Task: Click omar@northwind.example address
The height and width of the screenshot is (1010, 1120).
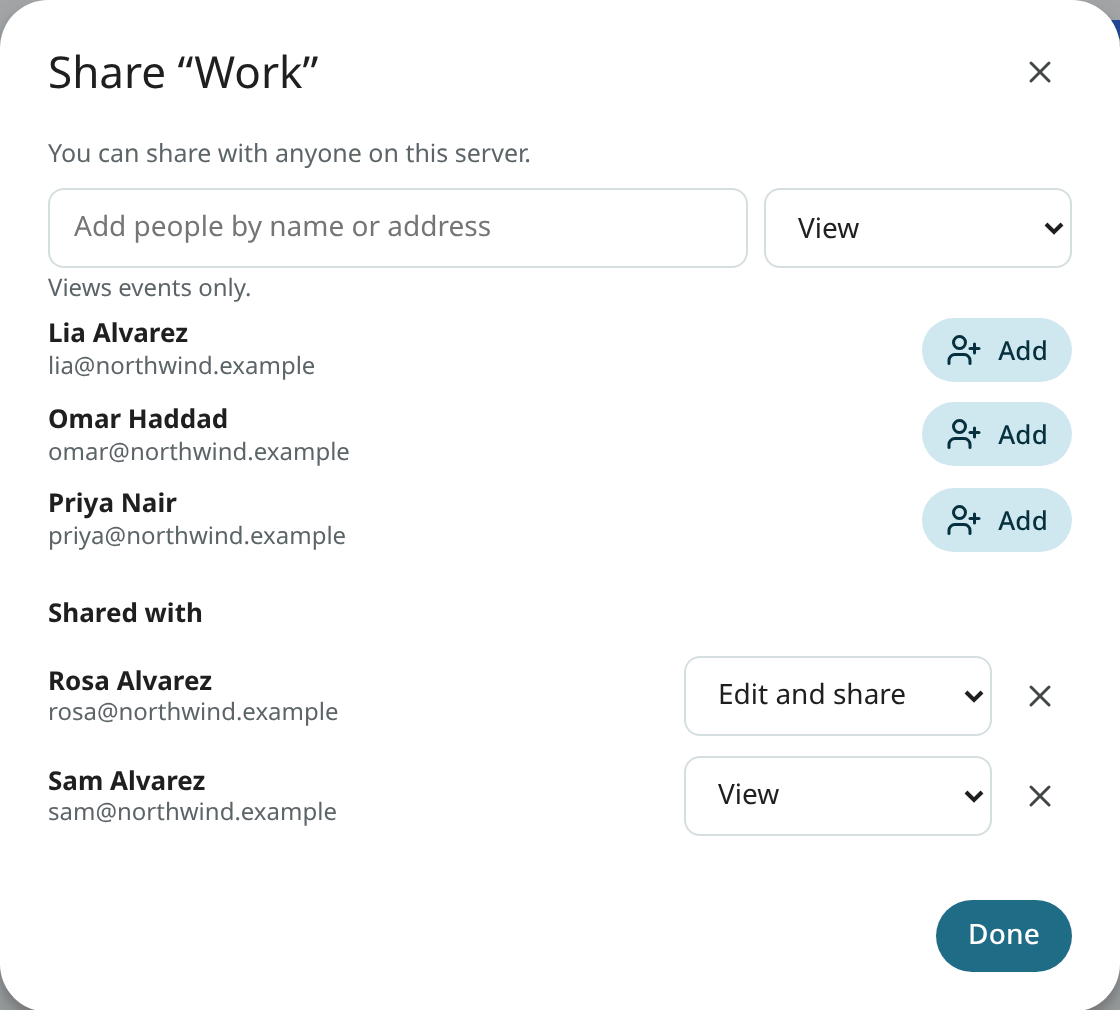Action: coord(199,451)
